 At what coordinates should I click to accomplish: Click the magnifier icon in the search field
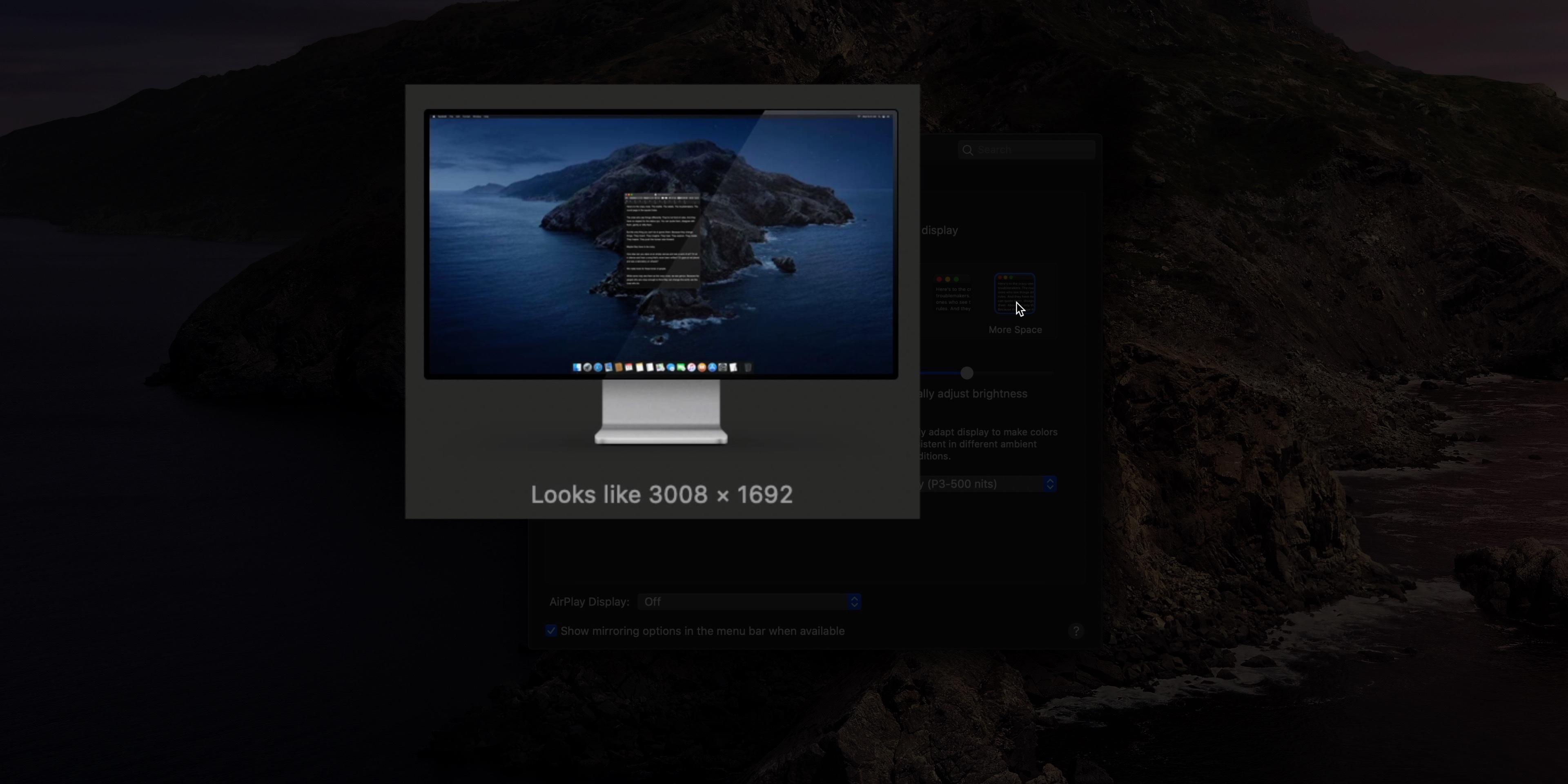coord(967,150)
